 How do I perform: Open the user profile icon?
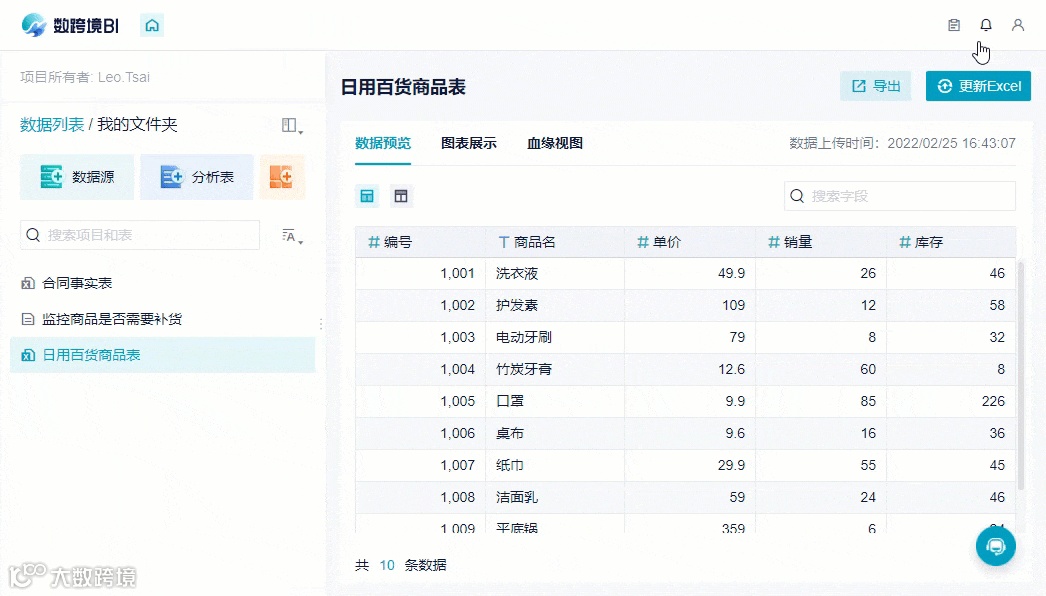click(1018, 24)
